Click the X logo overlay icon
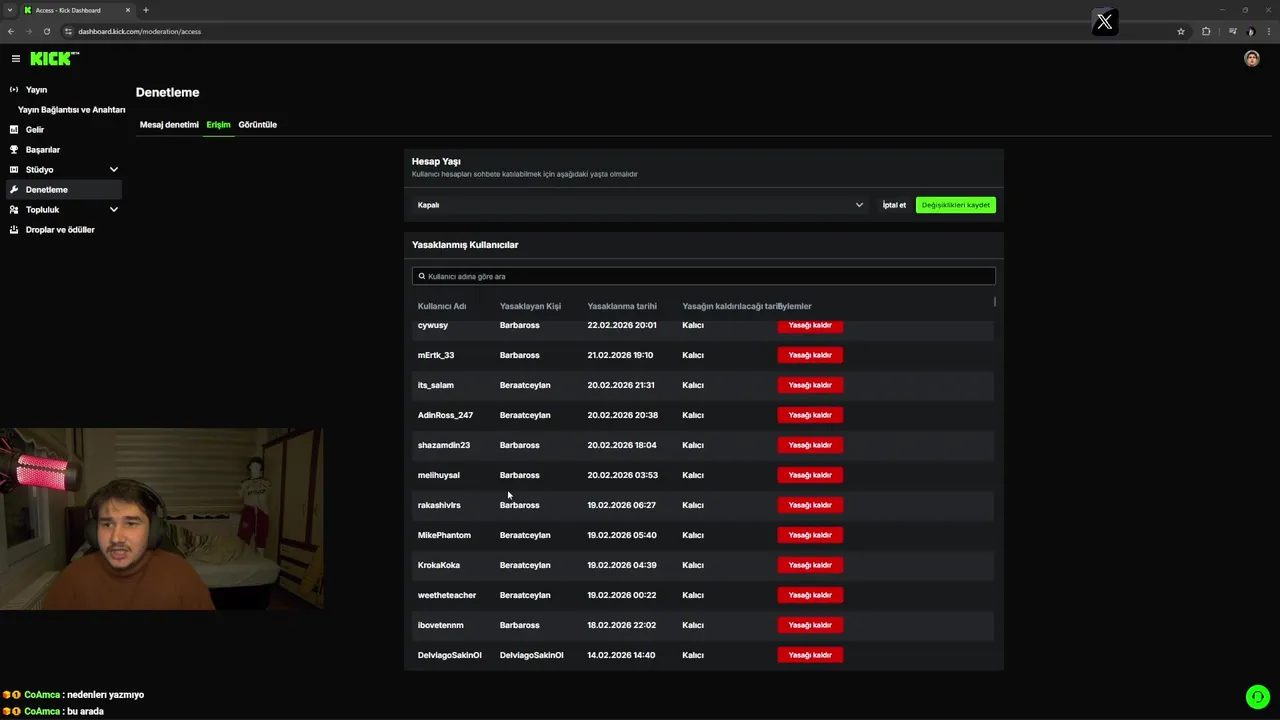Image resolution: width=1280 pixels, height=720 pixels. click(1105, 21)
